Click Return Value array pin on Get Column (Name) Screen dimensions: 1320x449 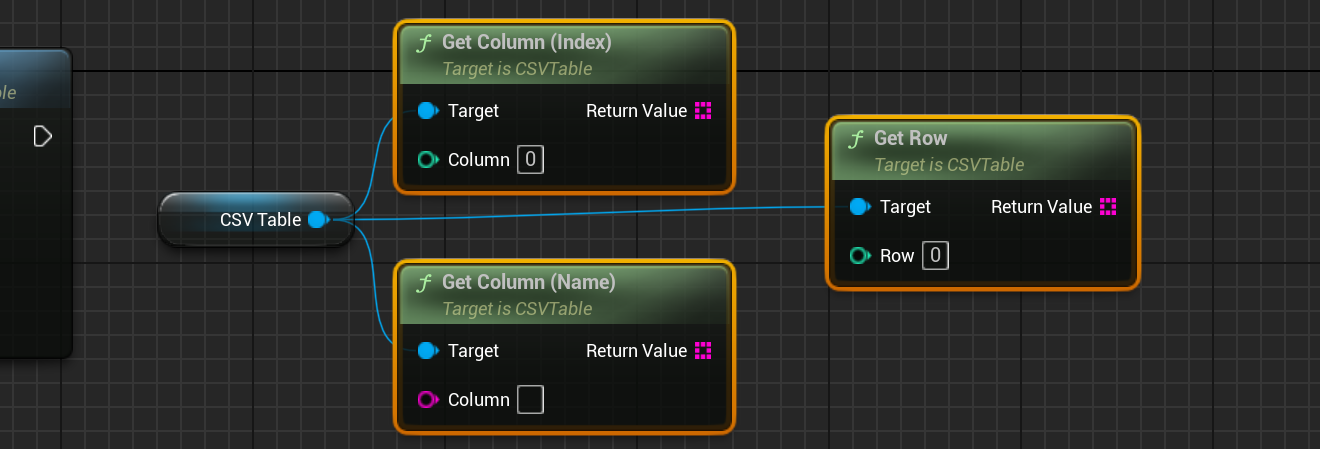point(703,351)
